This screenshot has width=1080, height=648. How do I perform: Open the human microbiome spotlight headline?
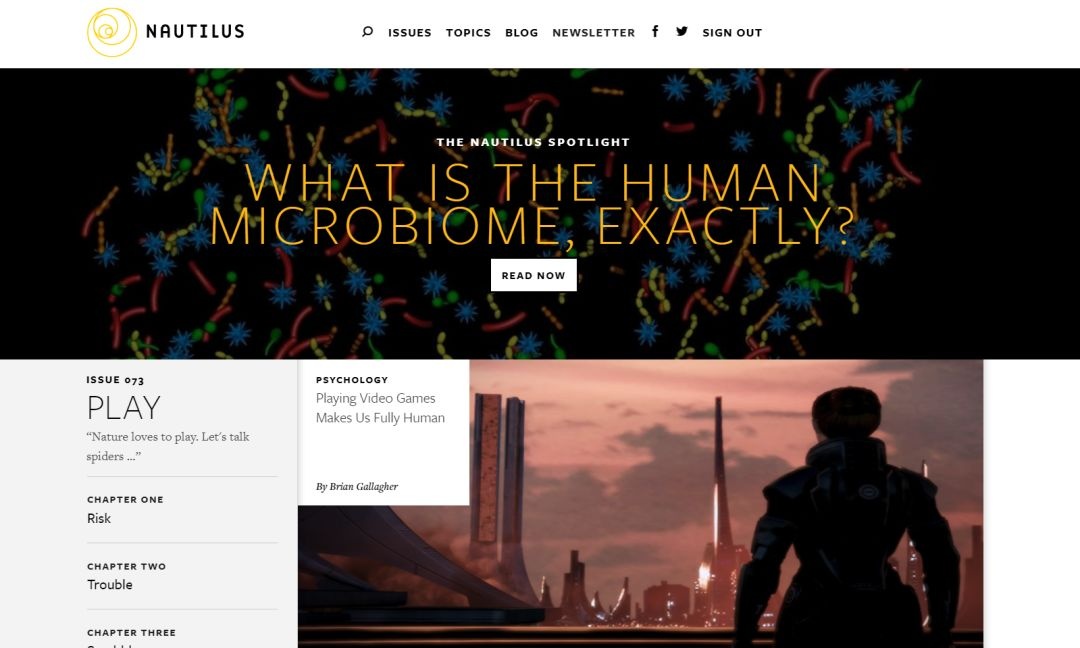pyautogui.click(x=532, y=204)
